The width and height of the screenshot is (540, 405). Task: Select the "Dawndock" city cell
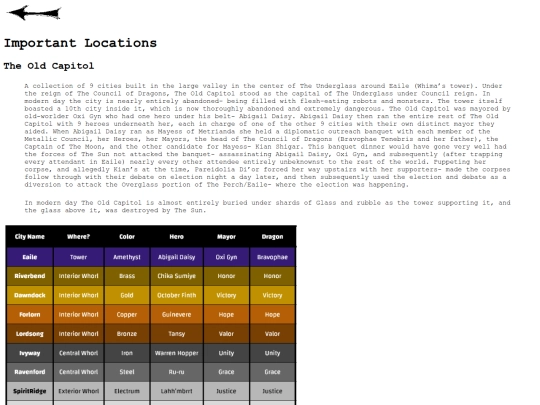(30, 295)
